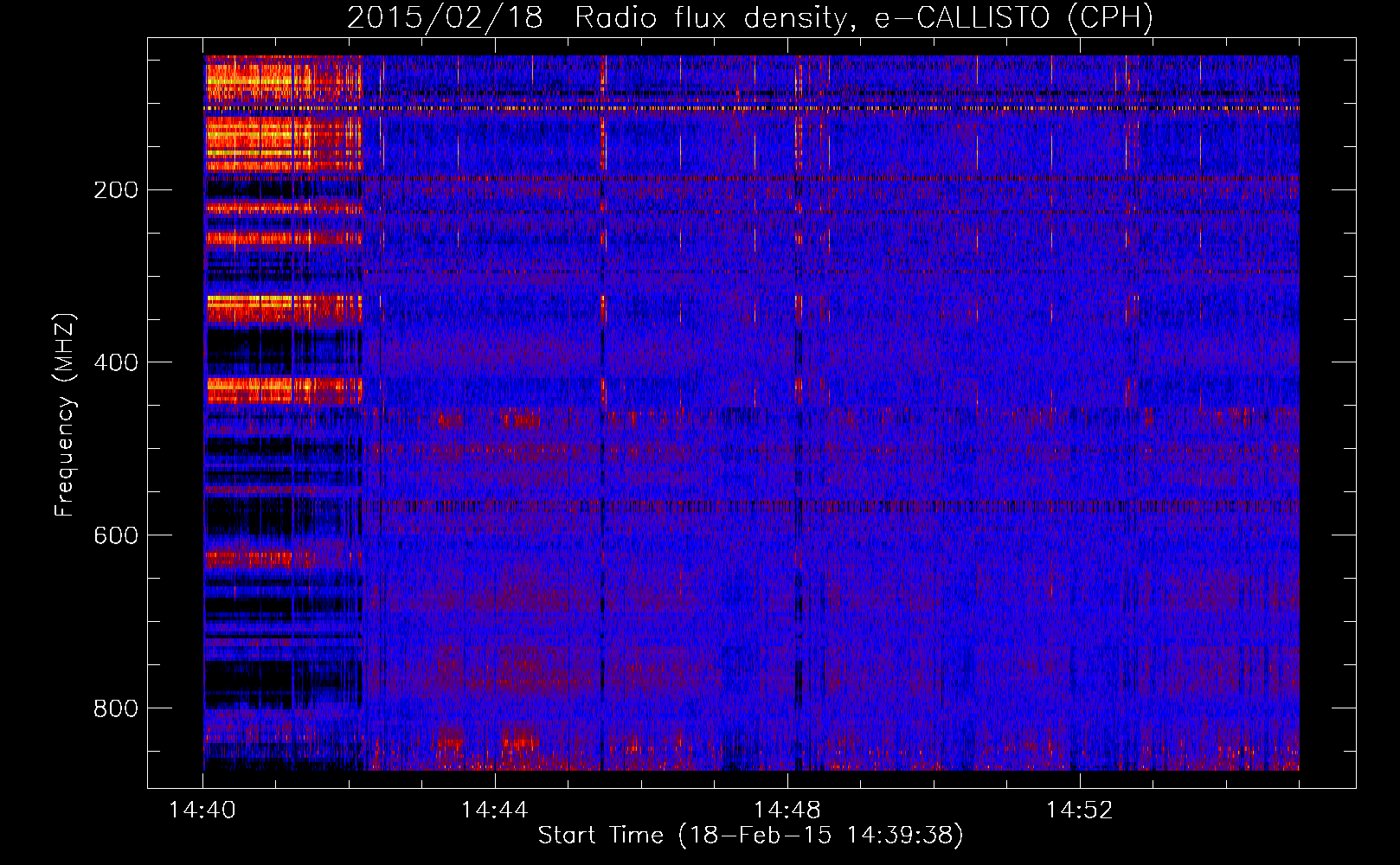Click the 800 frequency tick label
Image resolution: width=1400 pixels, height=865 pixels.
(115, 708)
